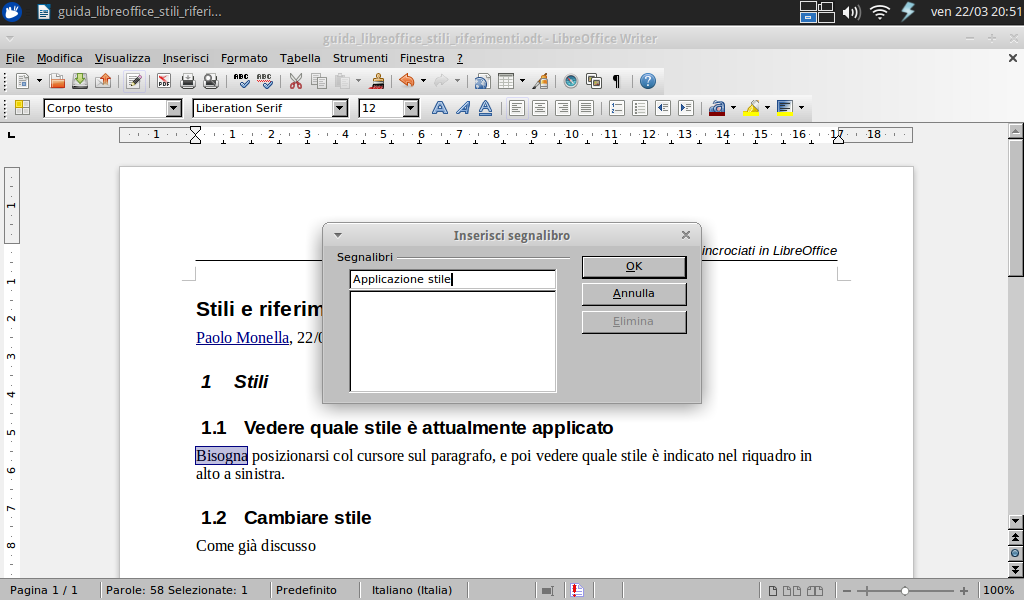1024x600 pixels.
Task: Open the Inserisci menu
Action: pos(185,58)
